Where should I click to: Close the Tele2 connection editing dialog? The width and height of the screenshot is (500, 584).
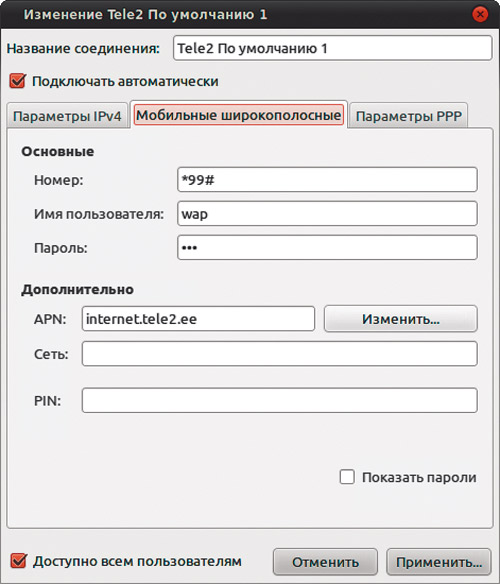(480, 15)
